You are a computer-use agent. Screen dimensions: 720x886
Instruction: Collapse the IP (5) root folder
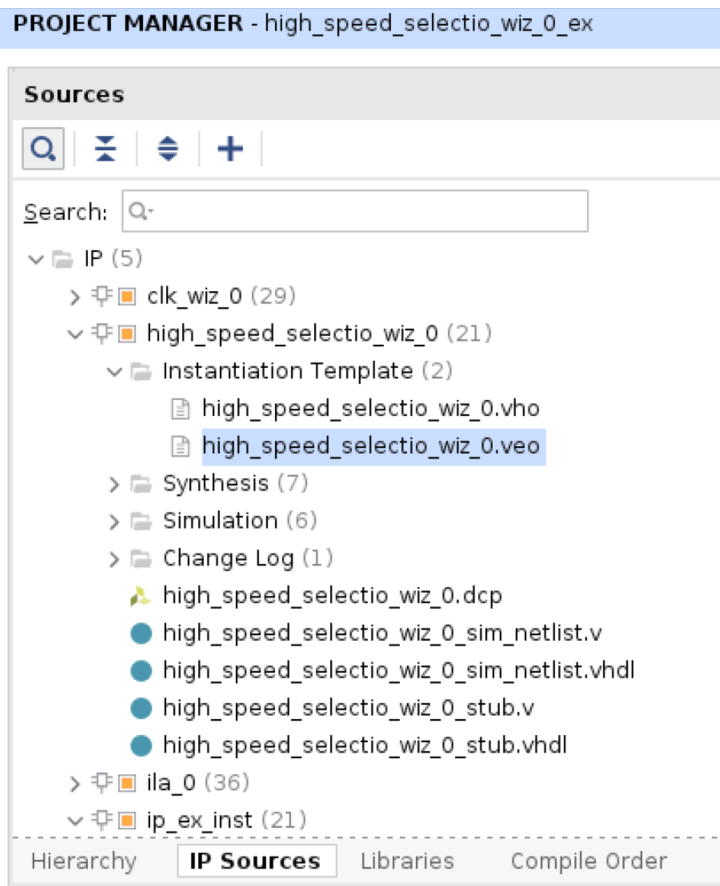pyautogui.click(x=36, y=259)
